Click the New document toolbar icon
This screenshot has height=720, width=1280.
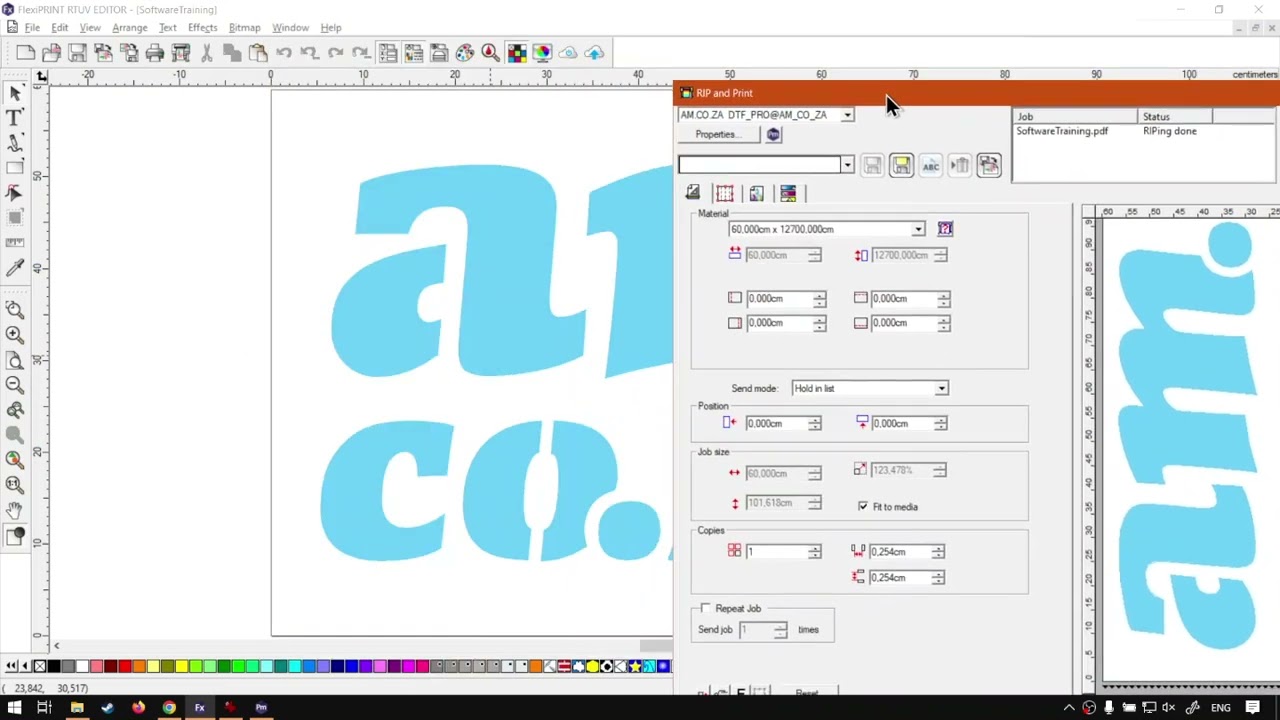[26, 52]
